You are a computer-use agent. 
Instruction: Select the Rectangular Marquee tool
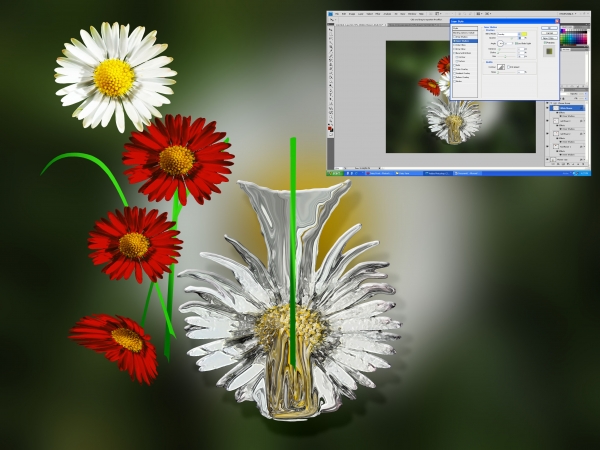pyautogui.click(x=330, y=34)
